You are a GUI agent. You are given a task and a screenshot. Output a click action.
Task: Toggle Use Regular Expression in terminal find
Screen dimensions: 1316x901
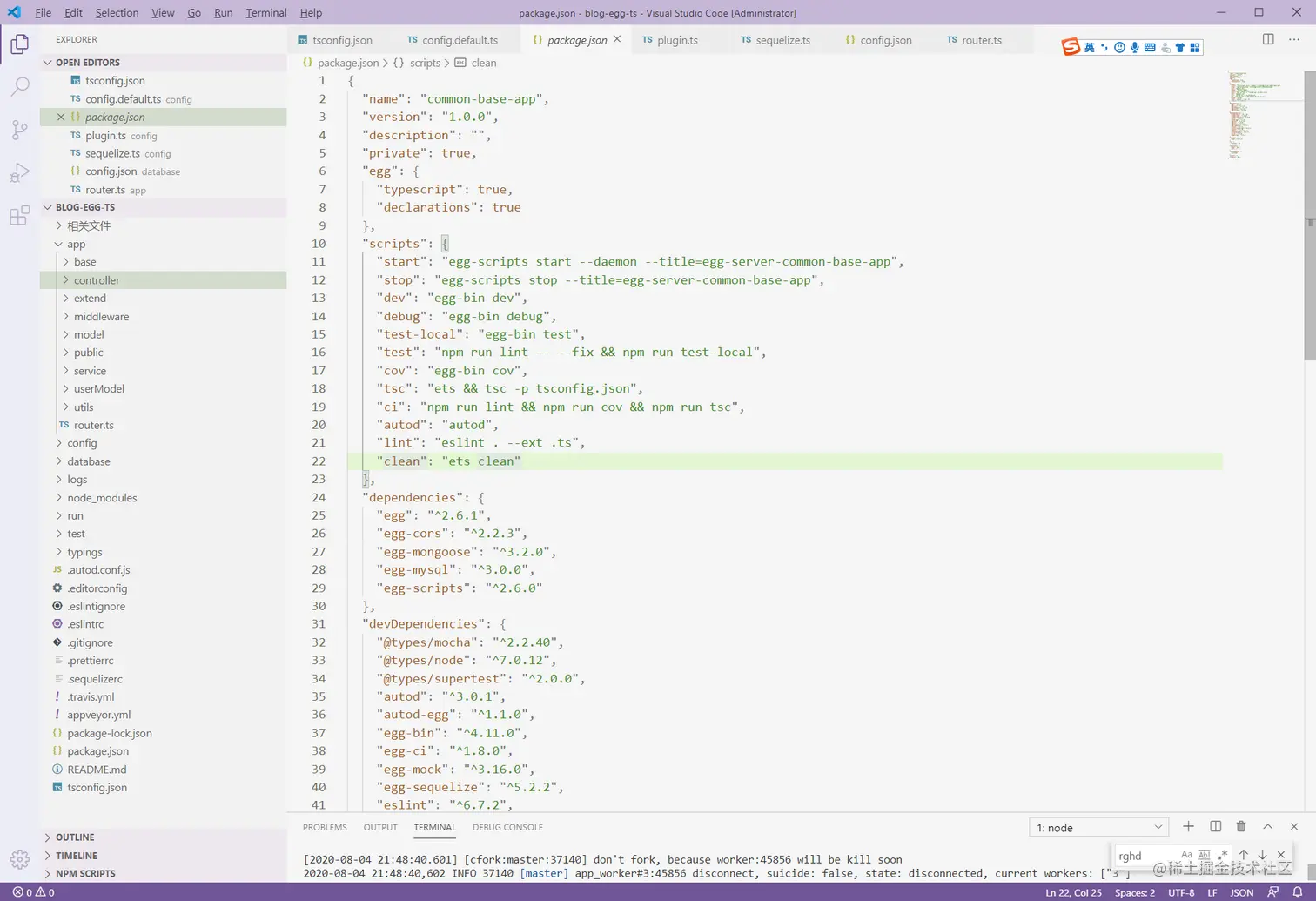[1223, 855]
